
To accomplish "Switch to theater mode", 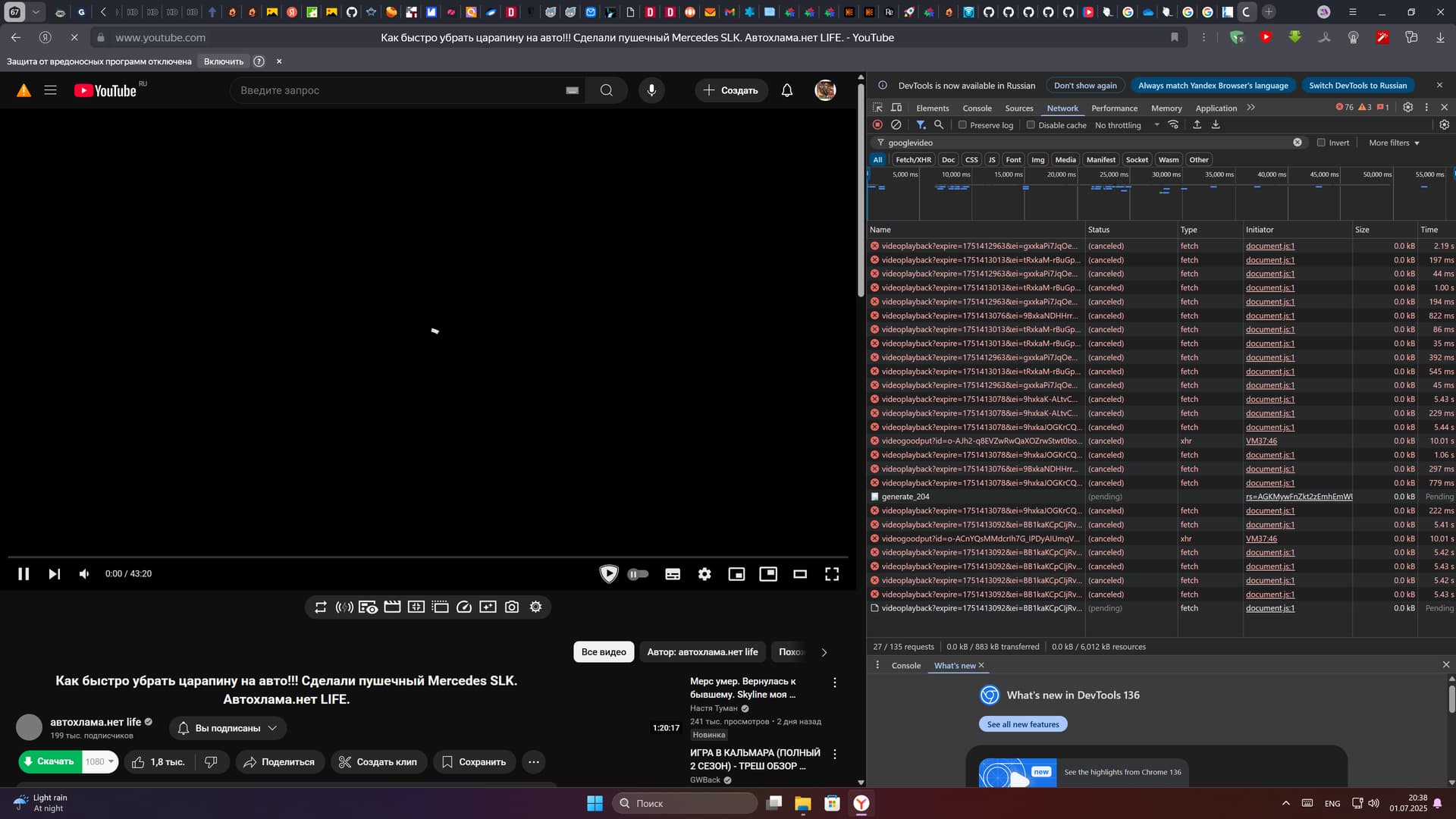I will (800, 574).
